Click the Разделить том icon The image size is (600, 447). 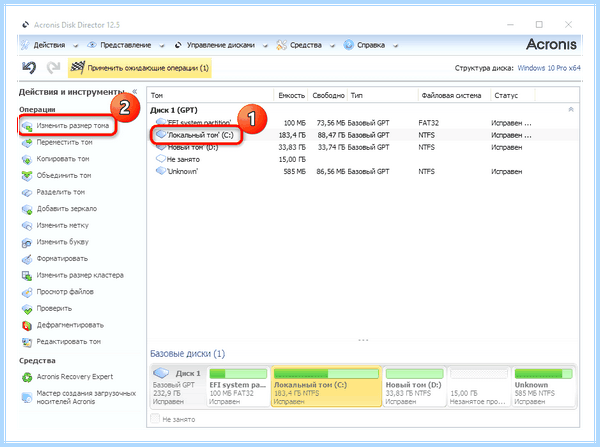click(27, 193)
